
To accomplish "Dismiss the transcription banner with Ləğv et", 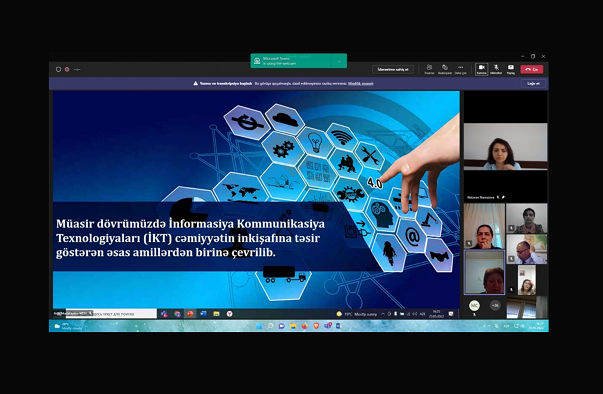I will point(533,83).
